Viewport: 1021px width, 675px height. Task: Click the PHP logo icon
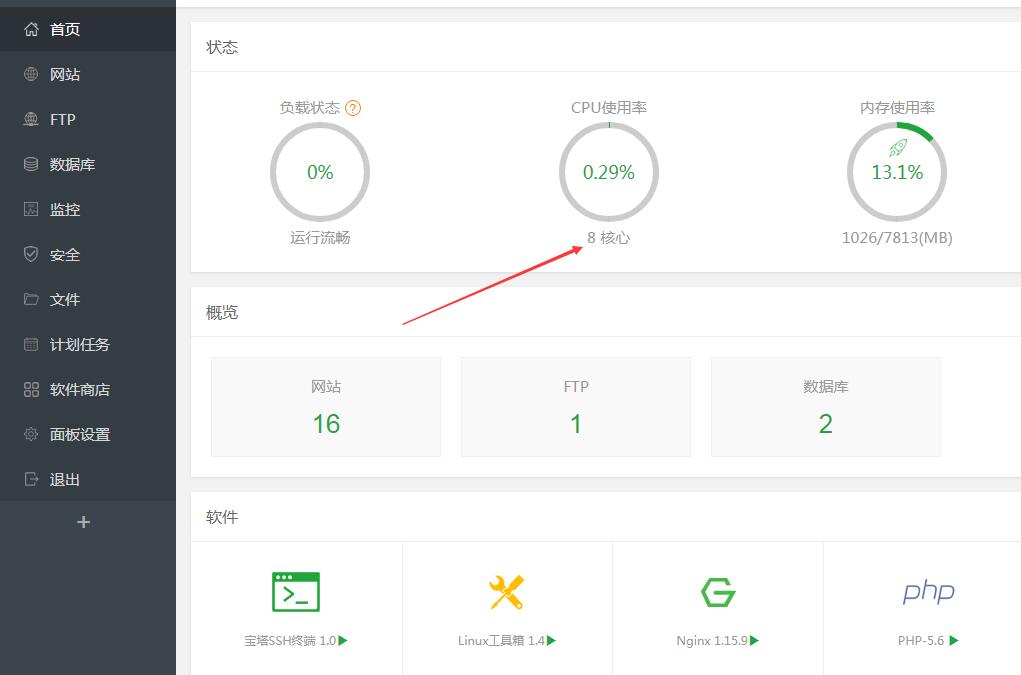928,592
